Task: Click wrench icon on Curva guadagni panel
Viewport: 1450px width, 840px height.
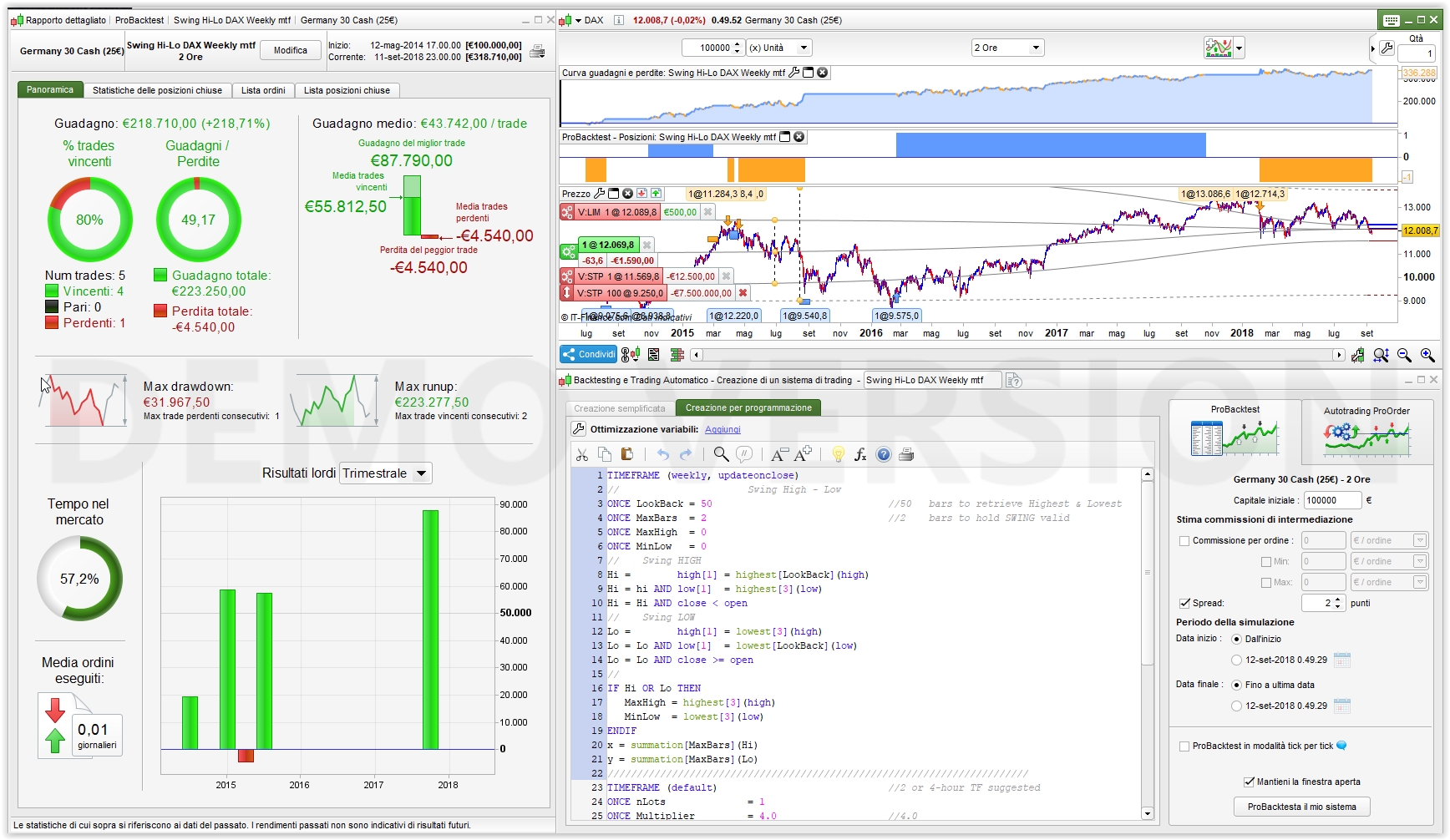Action: [x=793, y=73]
